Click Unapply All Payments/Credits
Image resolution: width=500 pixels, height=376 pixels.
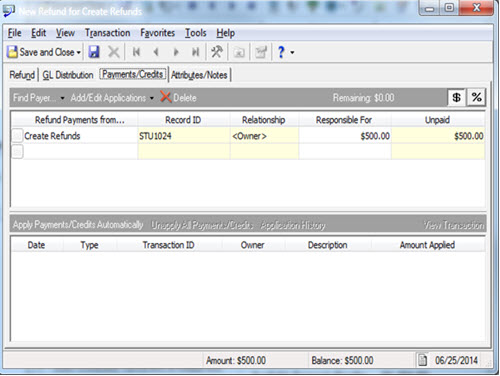coord(202,225)
